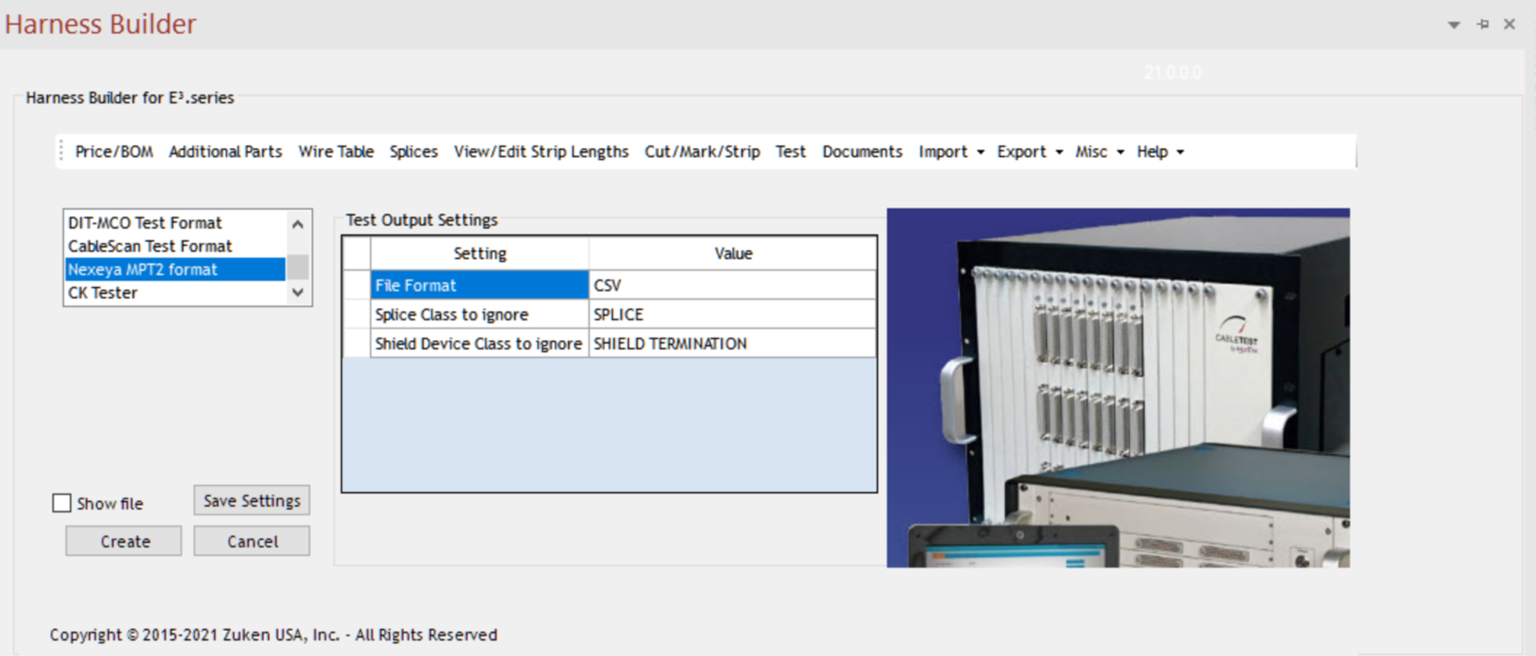1536x656 pixels.
Task: Open the Wire Table view
Action: pyautogui.click(x=336, y=152)
